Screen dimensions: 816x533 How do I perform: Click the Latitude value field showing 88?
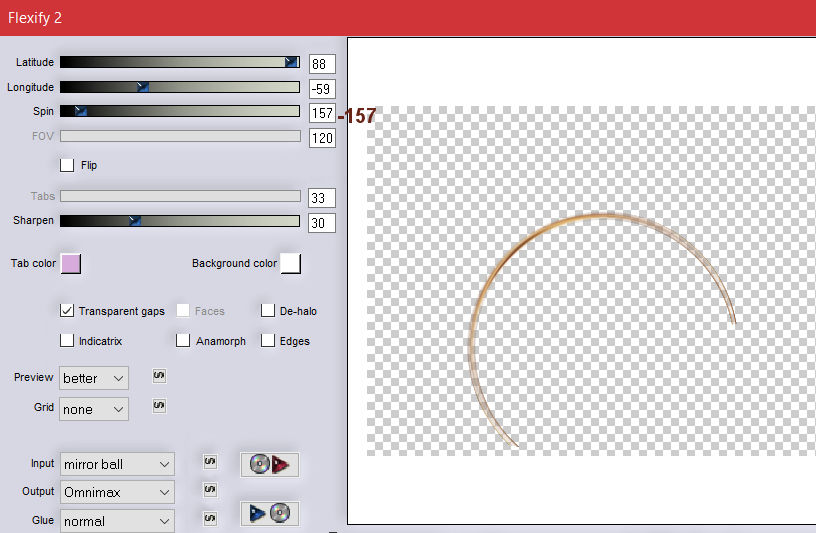[x=322, y=64]
